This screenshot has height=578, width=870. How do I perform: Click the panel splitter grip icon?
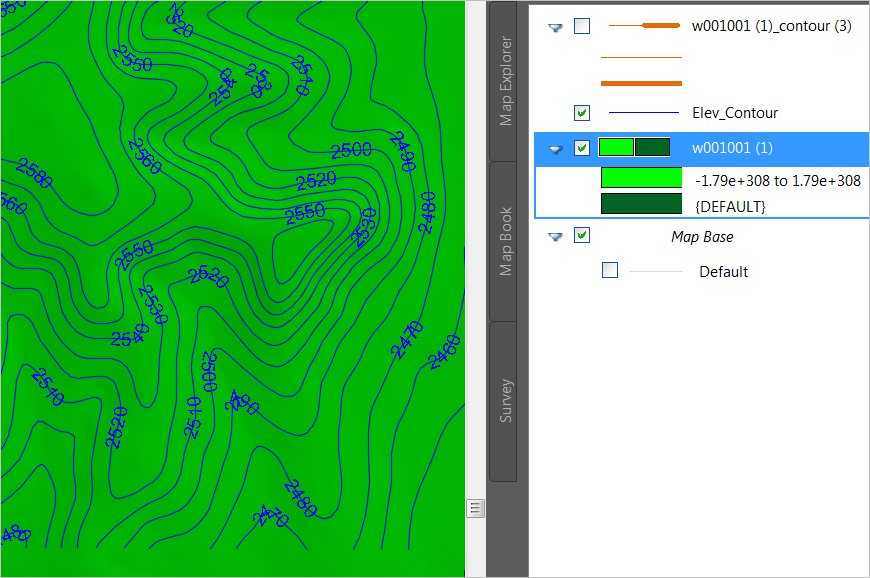475,507
